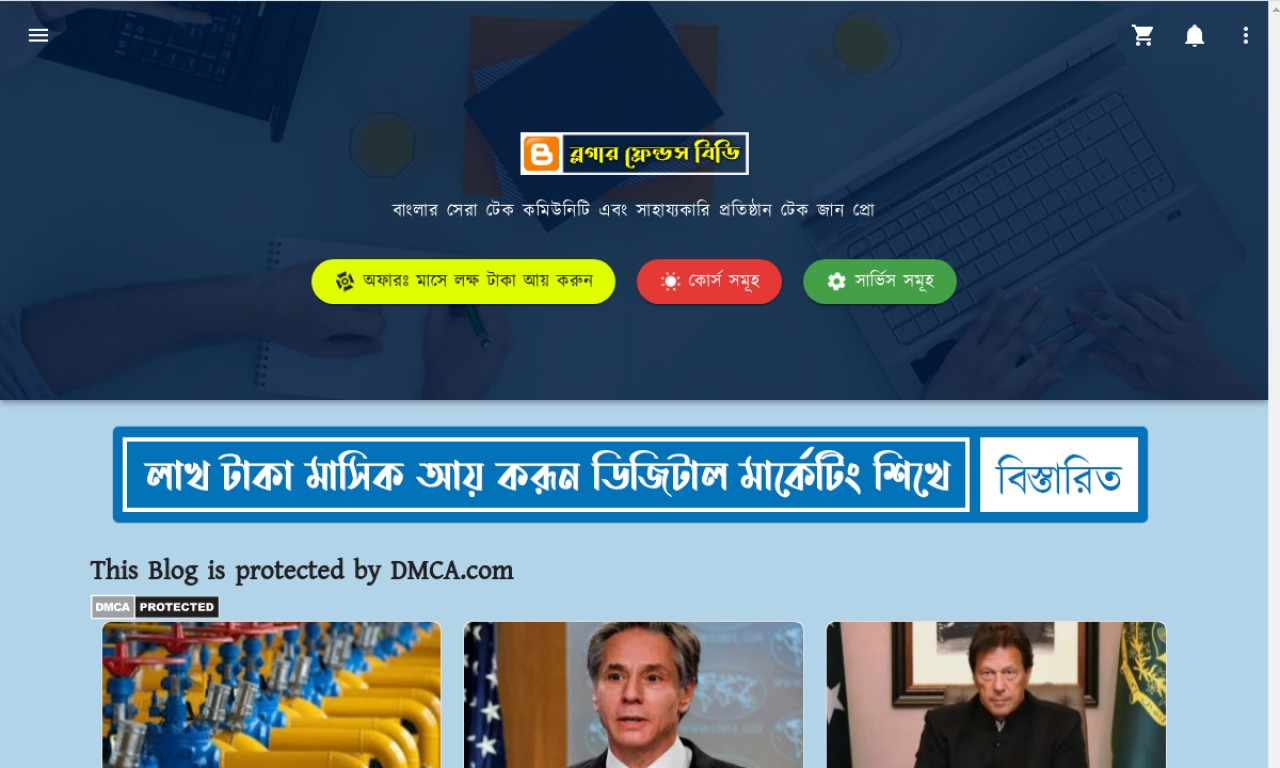Open the hamburger navigation menu
The height and width of the screenshot is (768, 1280).
point(38,35)
